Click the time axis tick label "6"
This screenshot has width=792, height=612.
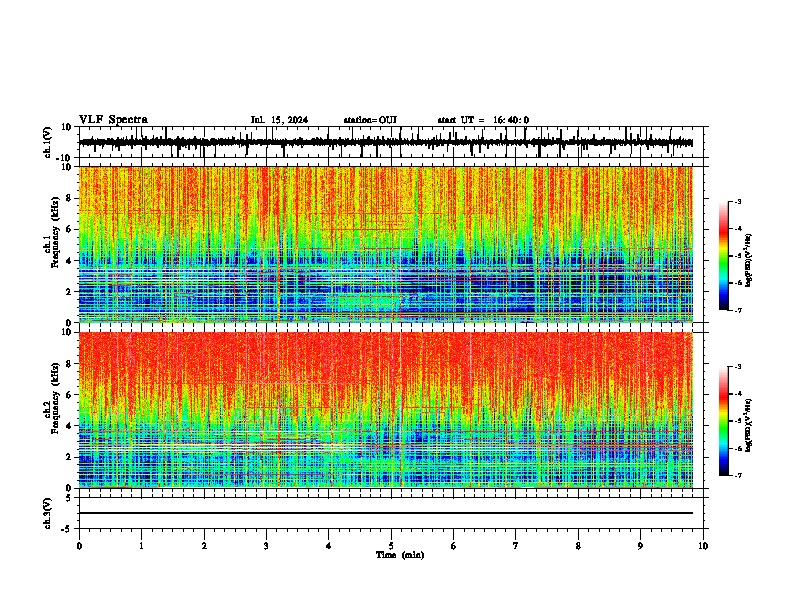454,546
